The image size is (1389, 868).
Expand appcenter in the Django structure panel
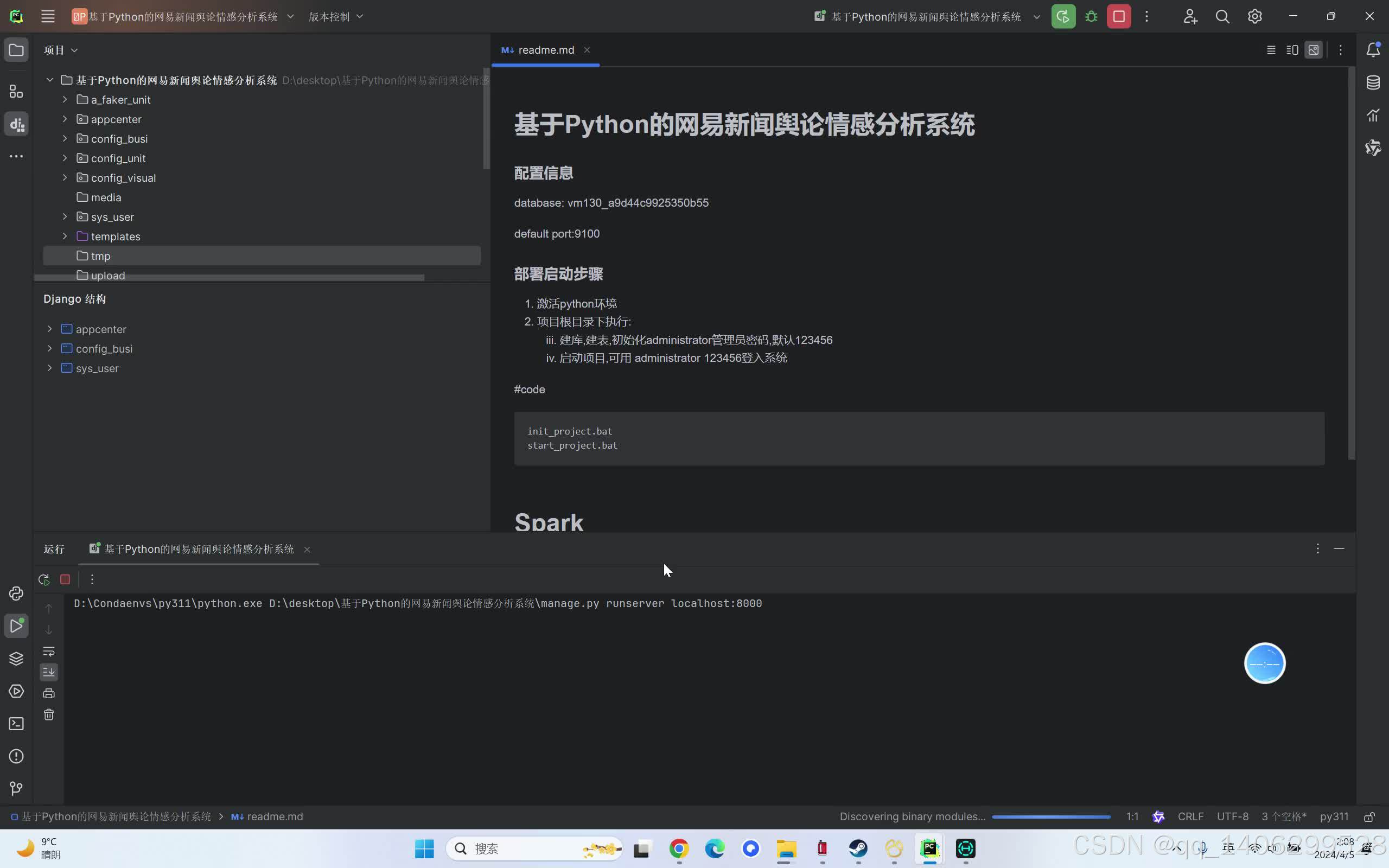(x=50, y=329)
